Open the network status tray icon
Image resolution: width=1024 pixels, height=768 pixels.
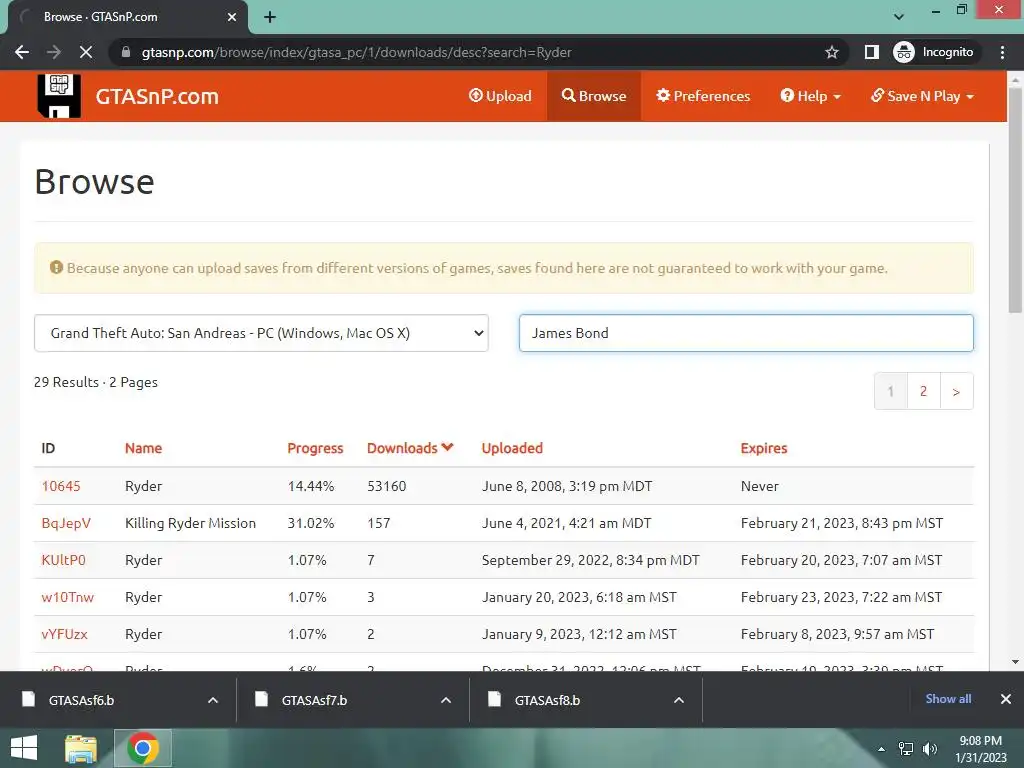(906, 749)
